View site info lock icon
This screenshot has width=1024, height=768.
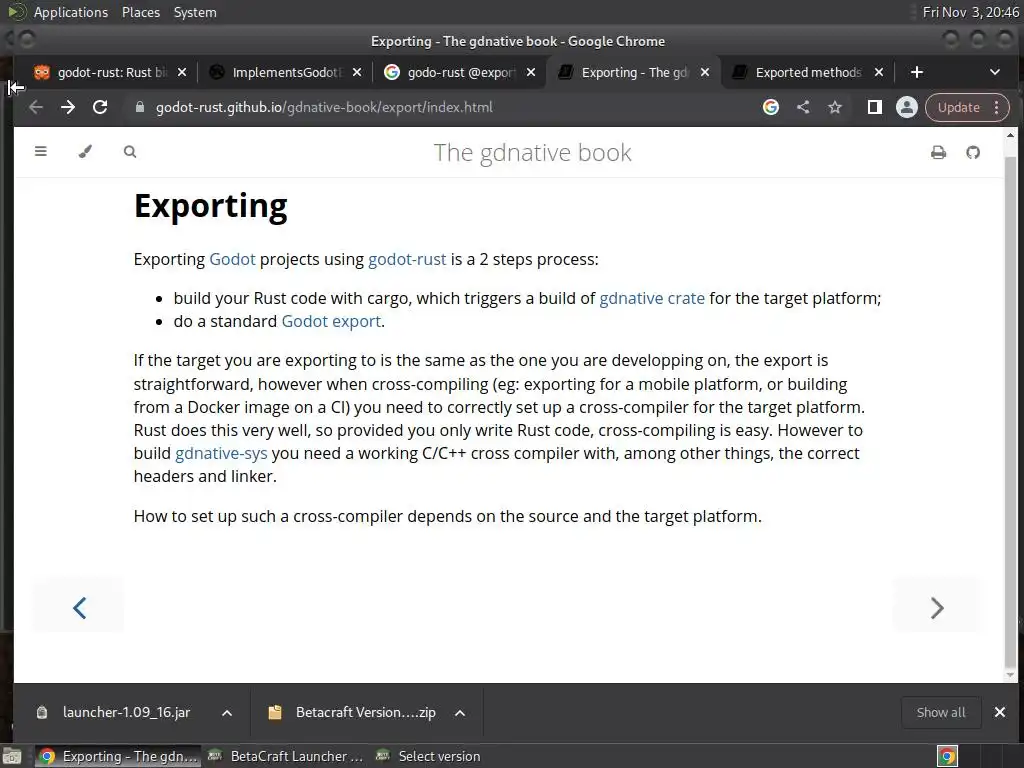point(139,107)
